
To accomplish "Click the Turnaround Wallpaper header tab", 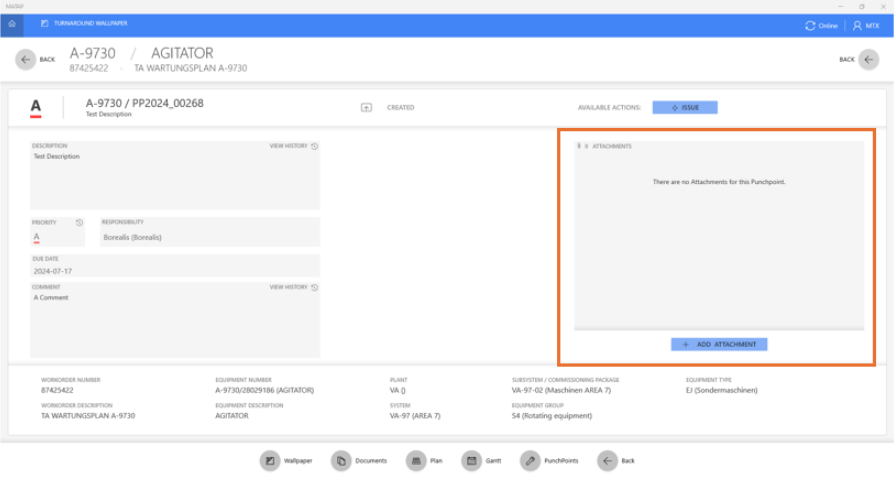I will 85,24.
